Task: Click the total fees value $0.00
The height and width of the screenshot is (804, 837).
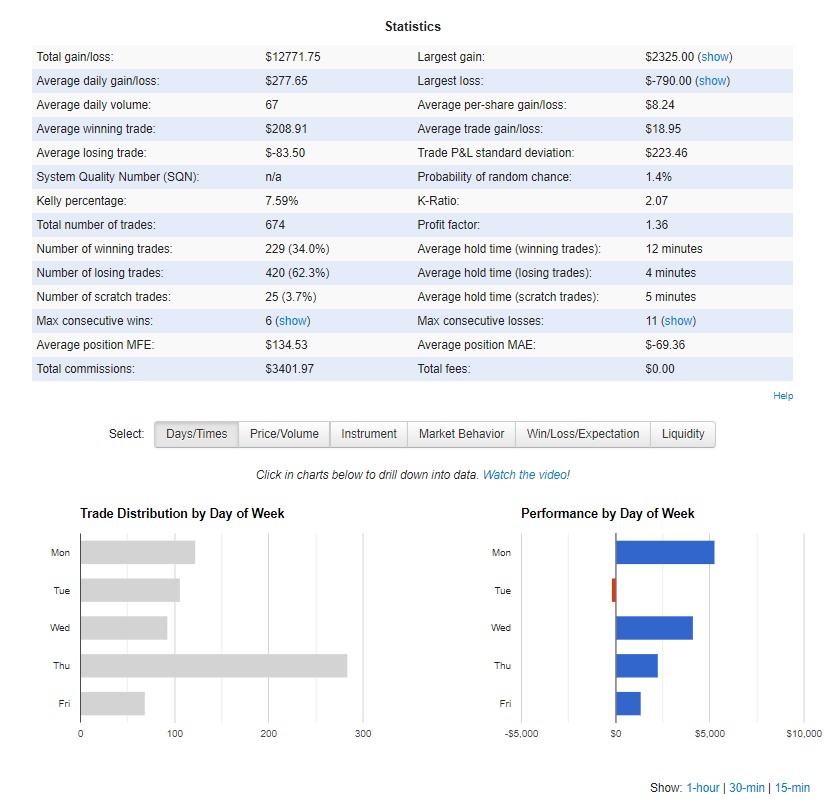Action: [660, 369]
